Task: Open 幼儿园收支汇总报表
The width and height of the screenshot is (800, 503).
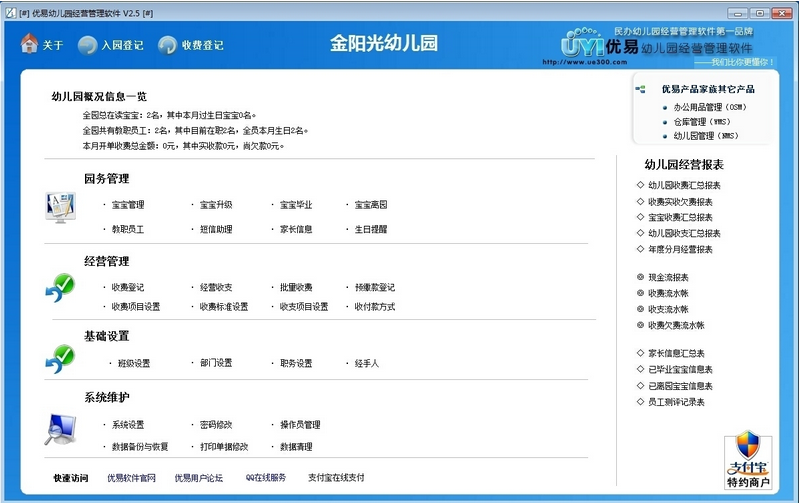Action: [x=684, y=234]
